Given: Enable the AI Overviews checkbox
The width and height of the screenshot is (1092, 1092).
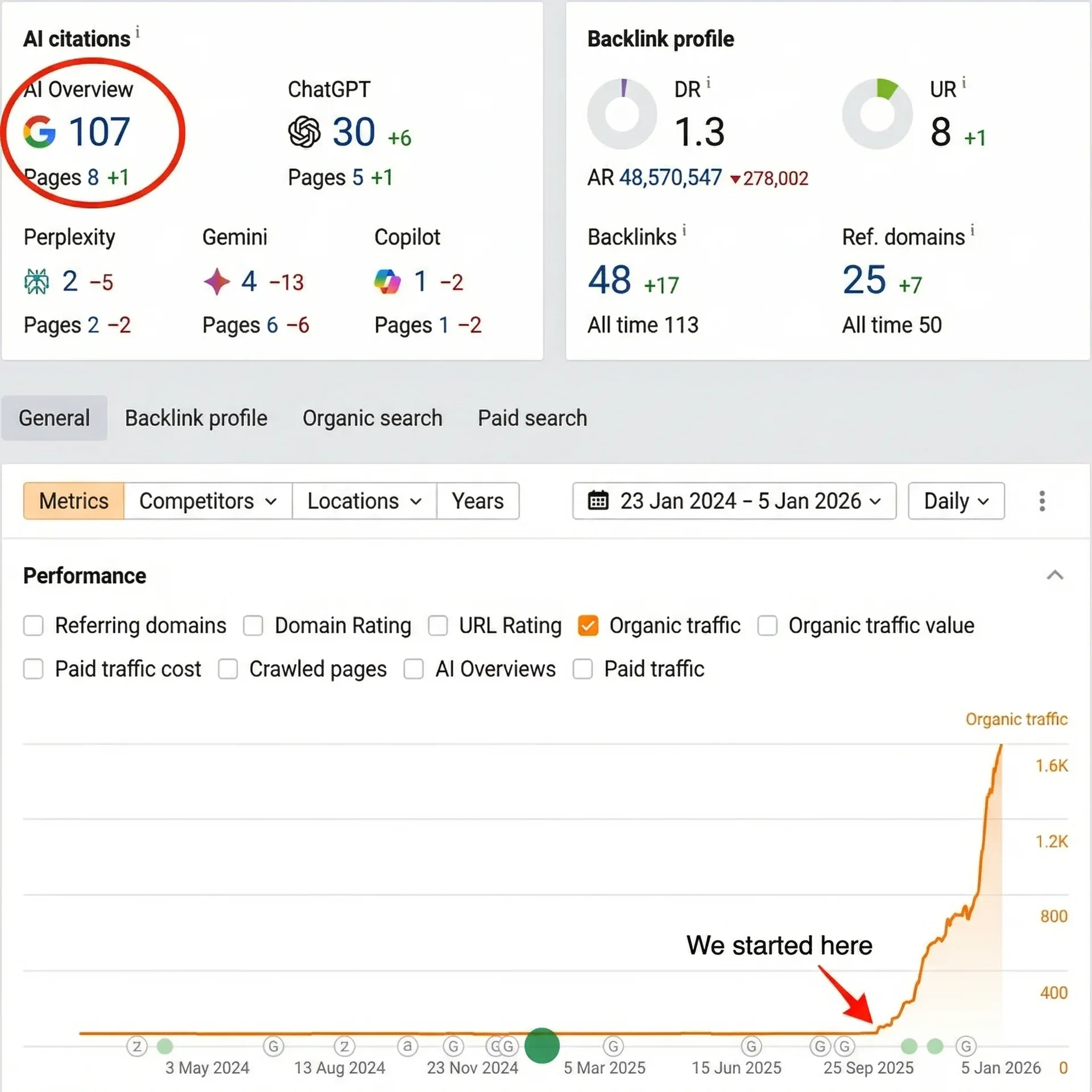Looking at the screenshot, I should click(x=413, y=669).
